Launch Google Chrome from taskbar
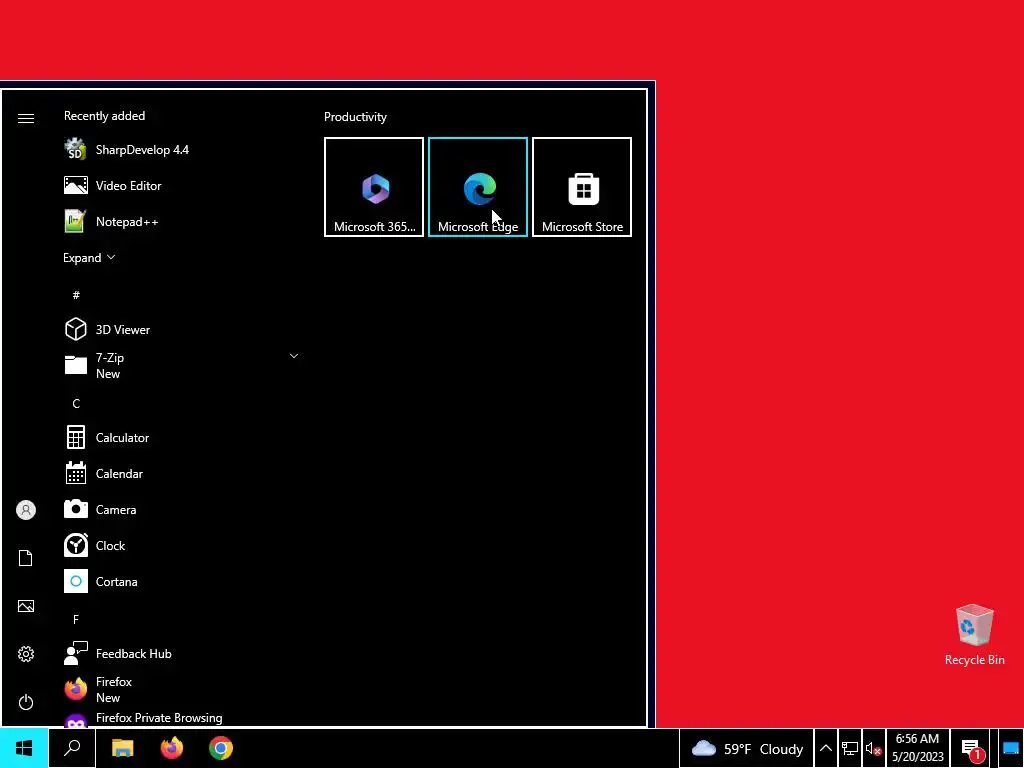The height and width of the screenshot is (768, 1024). (221, 748)
